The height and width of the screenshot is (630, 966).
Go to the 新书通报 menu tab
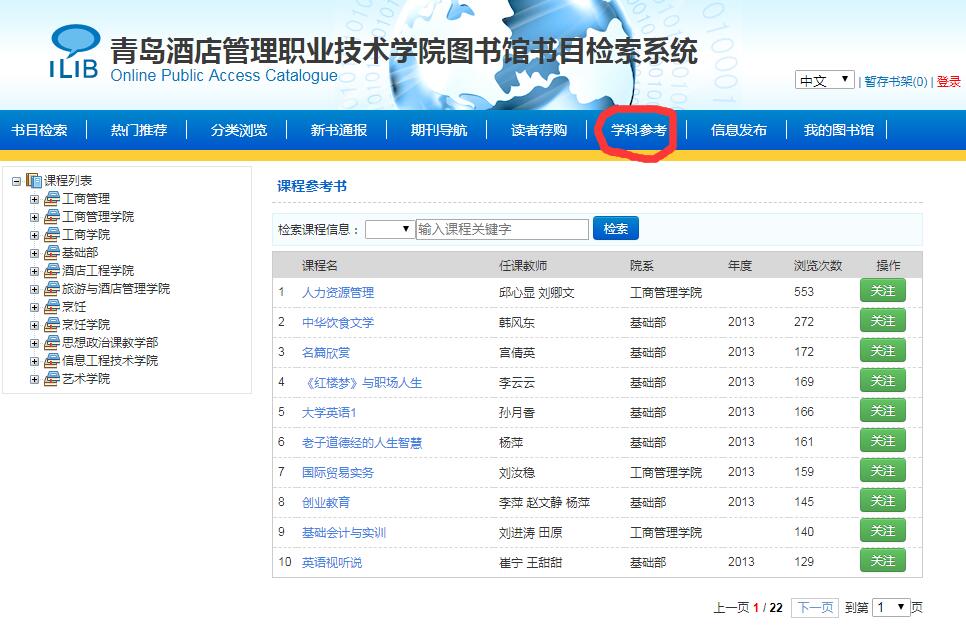338,130
